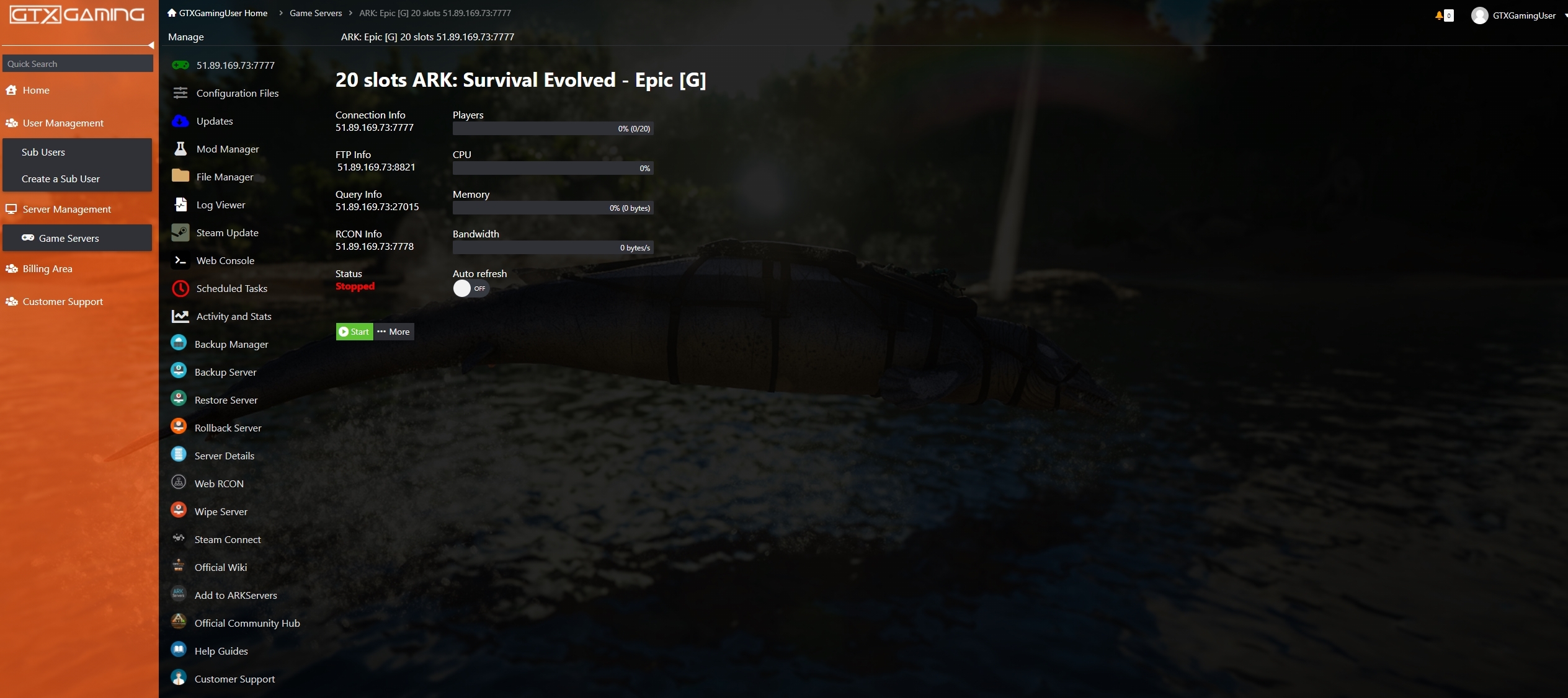Click the Rollback Server icon
Image resolution: width=1568 pixels, height=698 pixels.
[179, 427]
